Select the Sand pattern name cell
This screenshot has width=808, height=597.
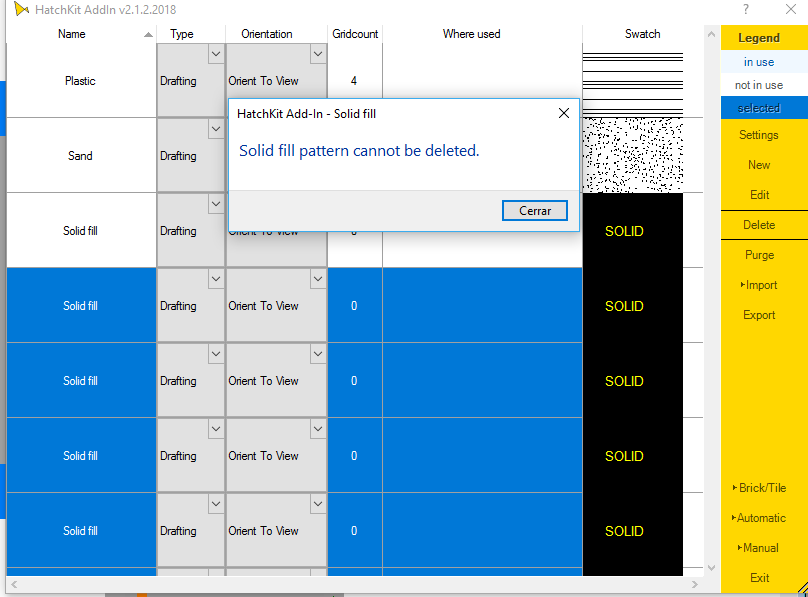pos(81,156)
